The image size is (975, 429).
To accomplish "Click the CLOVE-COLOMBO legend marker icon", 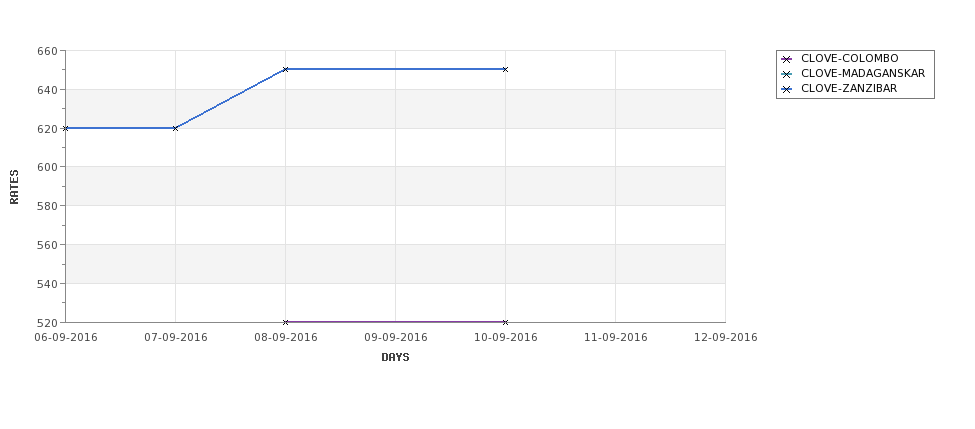I will pyautogui.click(x=787, y=59).
